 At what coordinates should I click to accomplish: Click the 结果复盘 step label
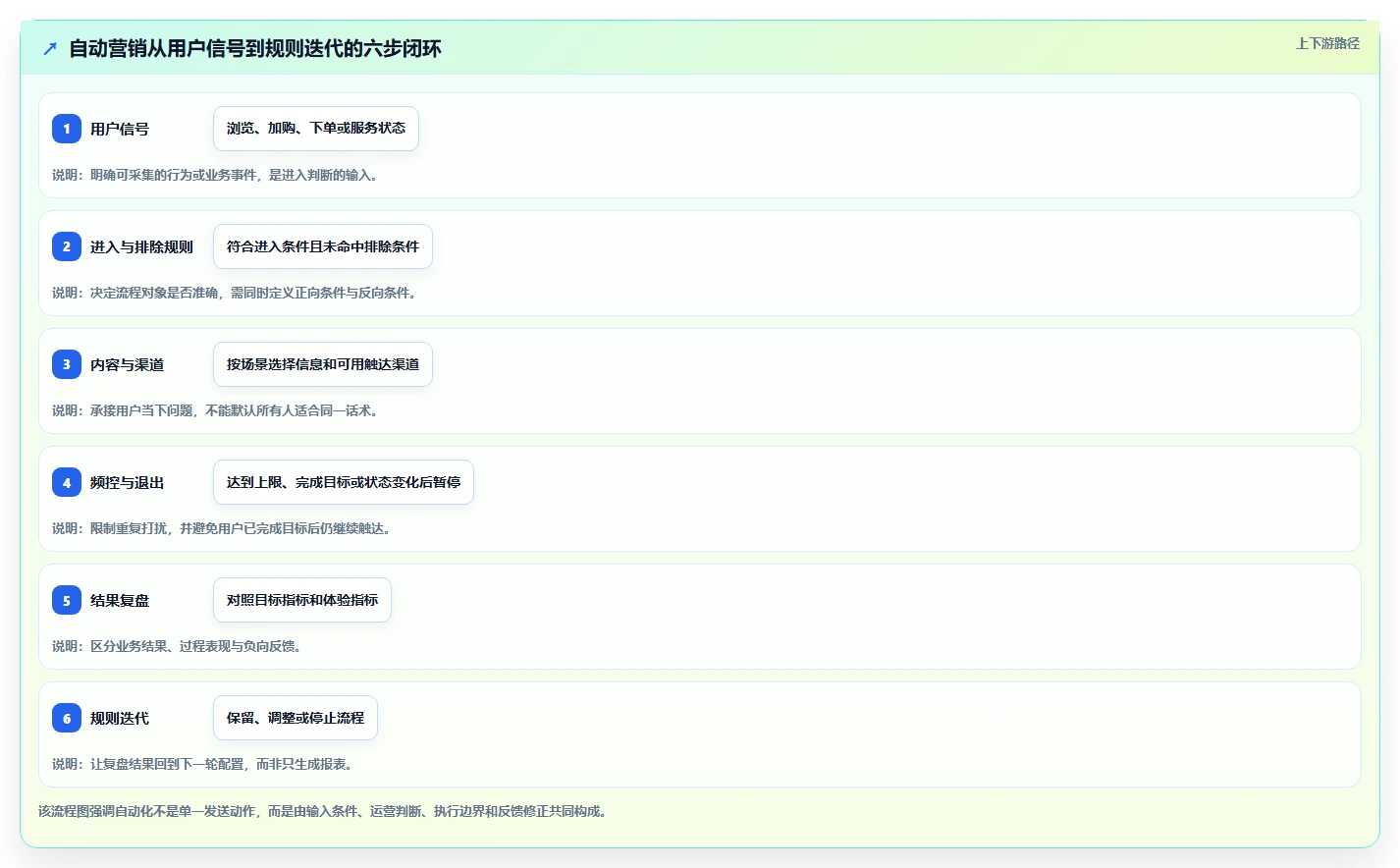tap(120, 600)
